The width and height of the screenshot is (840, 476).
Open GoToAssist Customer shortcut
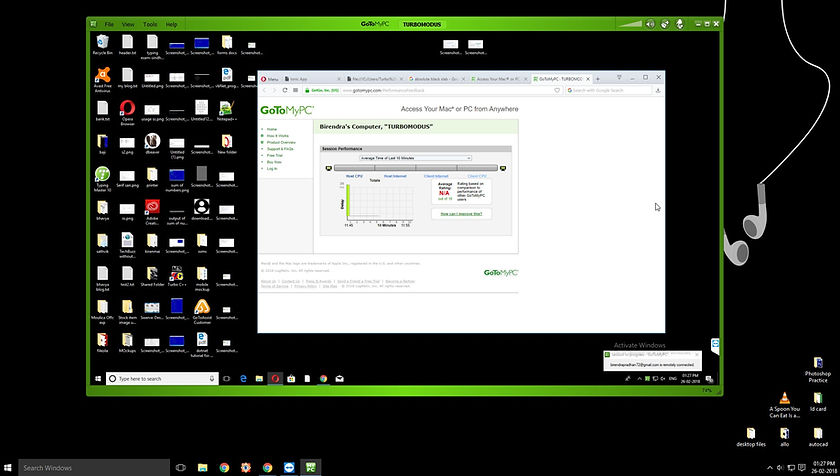coord(202,312)
